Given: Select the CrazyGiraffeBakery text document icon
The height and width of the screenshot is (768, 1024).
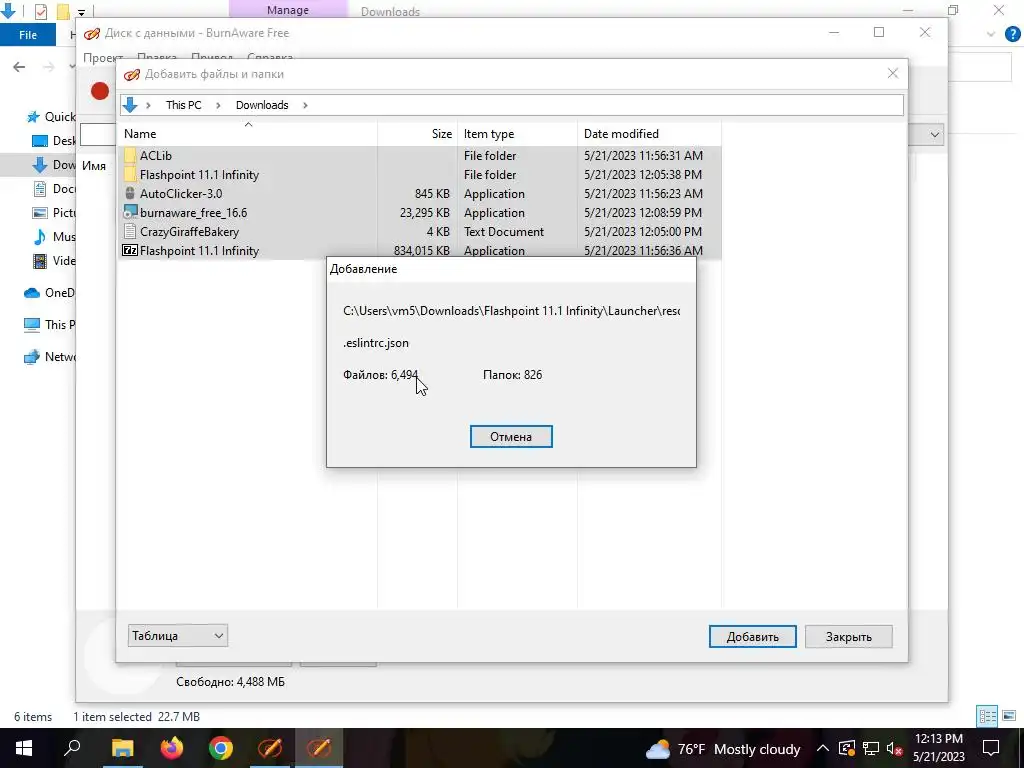Looking at the screenshot, I should pyautogui.click(x=130, y=231).
